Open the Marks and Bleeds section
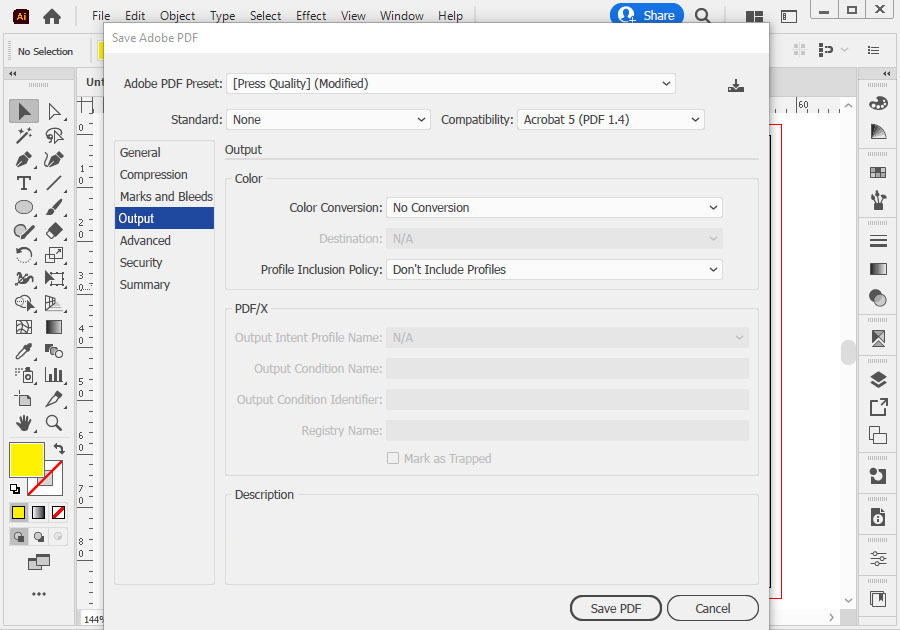 164,196
